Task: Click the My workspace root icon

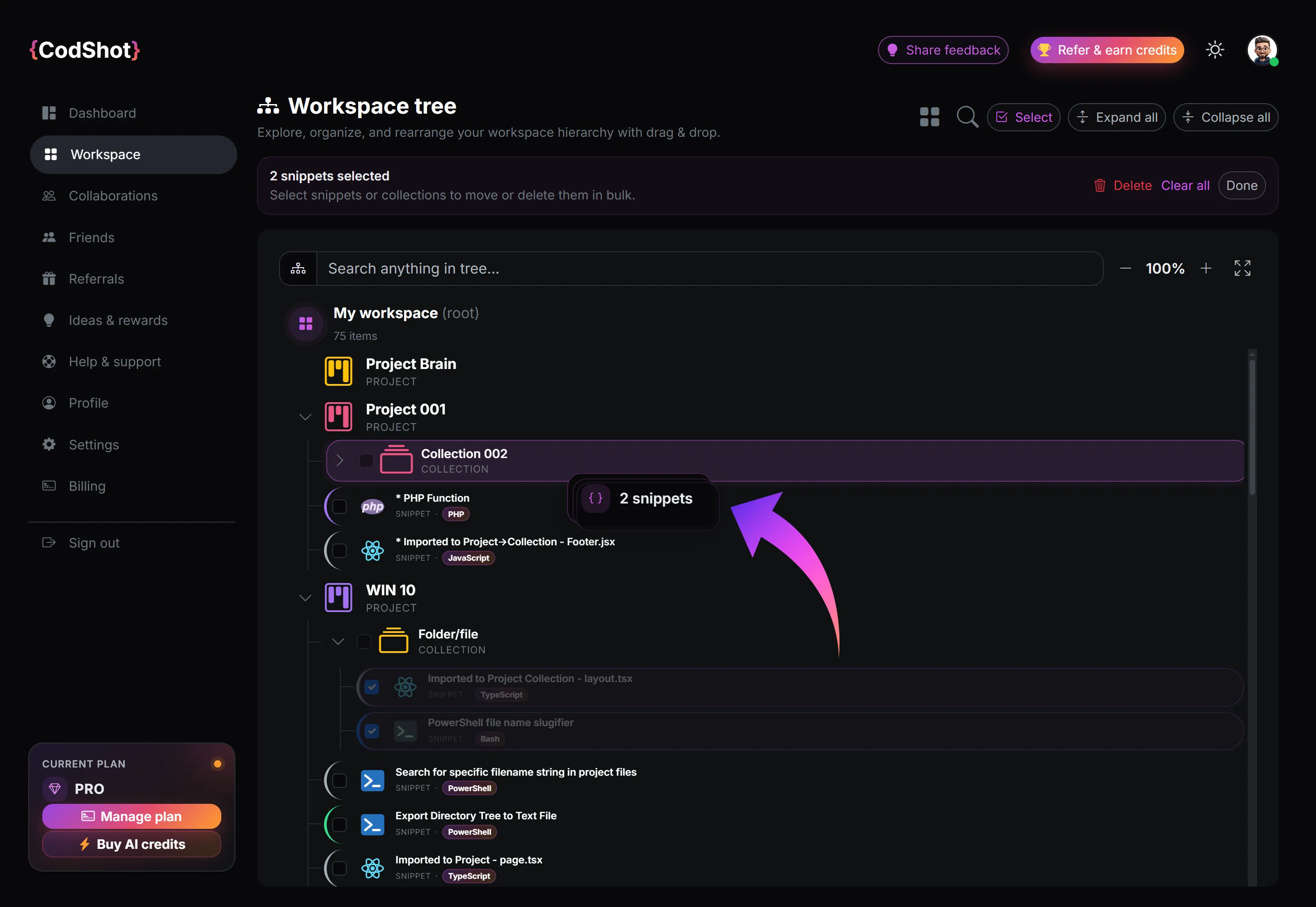Action: tap(306, 324)
